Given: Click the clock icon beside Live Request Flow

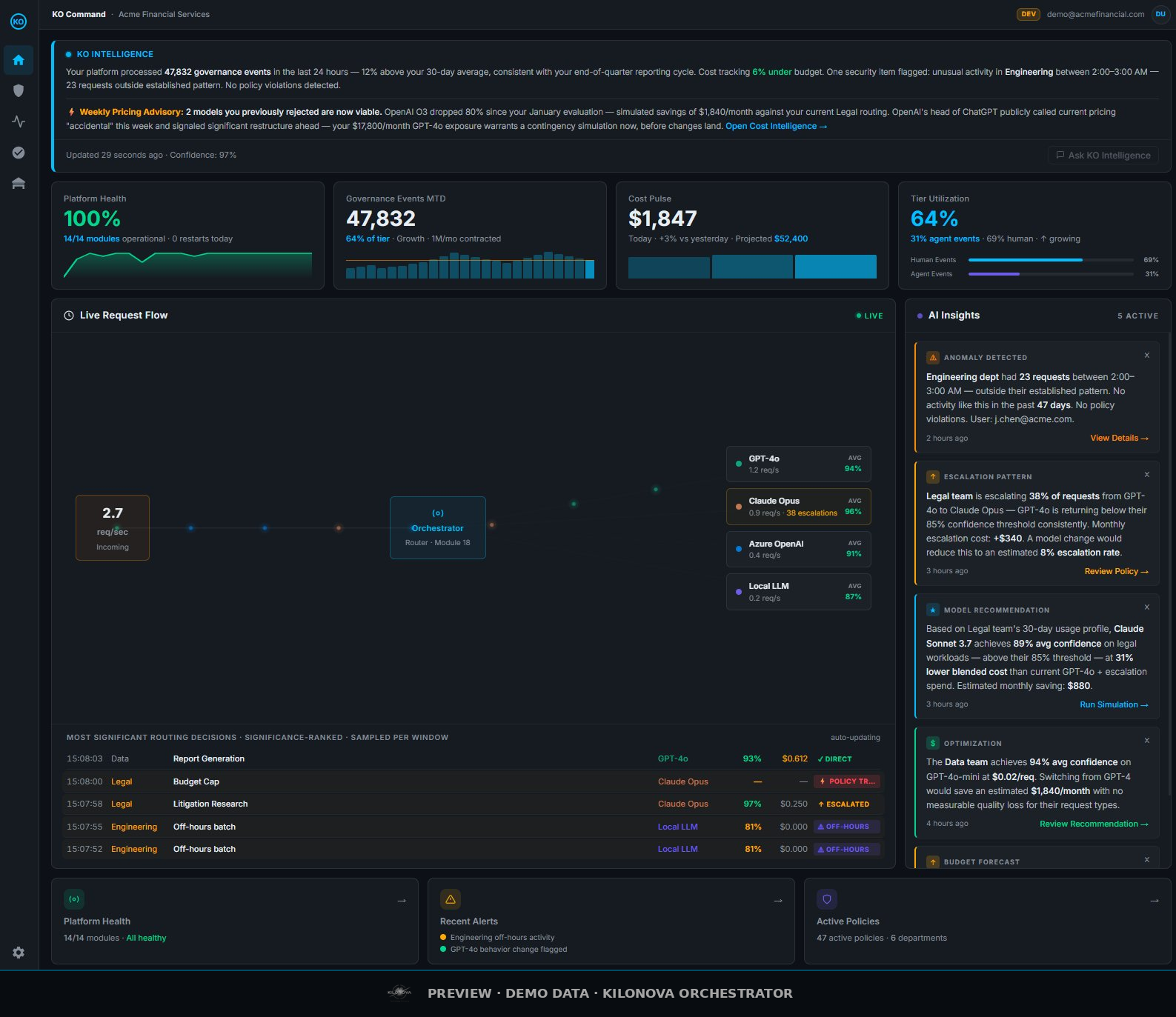Looking at the screenshot, I should click(69, 316).
